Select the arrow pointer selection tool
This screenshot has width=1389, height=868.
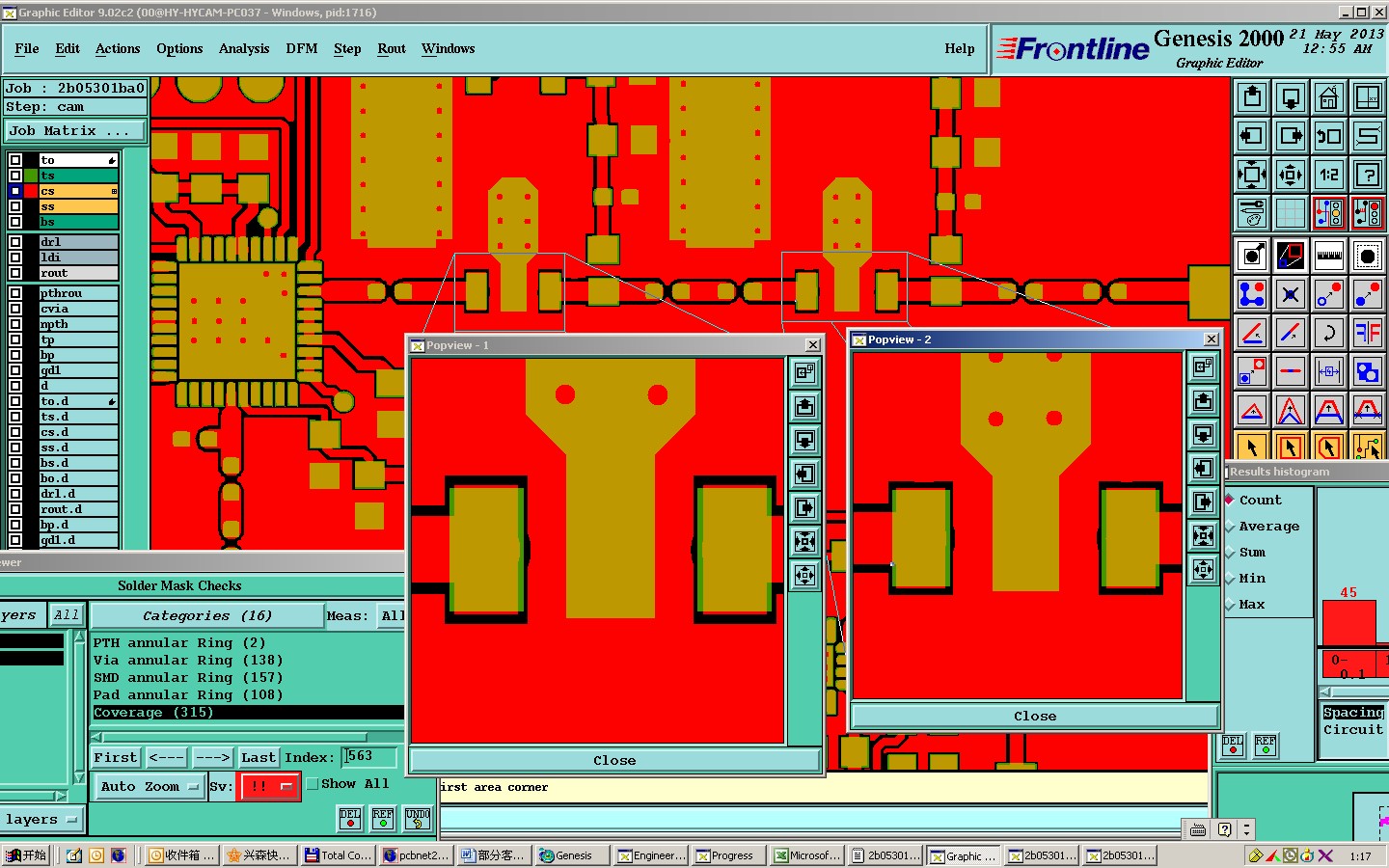[1252, 447]
